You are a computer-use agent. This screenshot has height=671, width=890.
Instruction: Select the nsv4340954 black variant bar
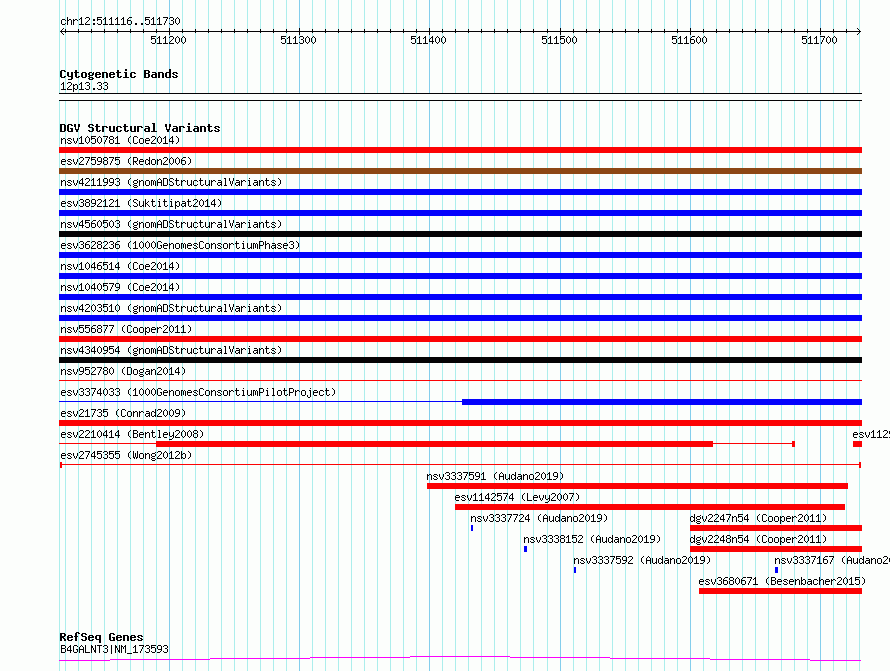pyautogui.click(x=460, y=360)
